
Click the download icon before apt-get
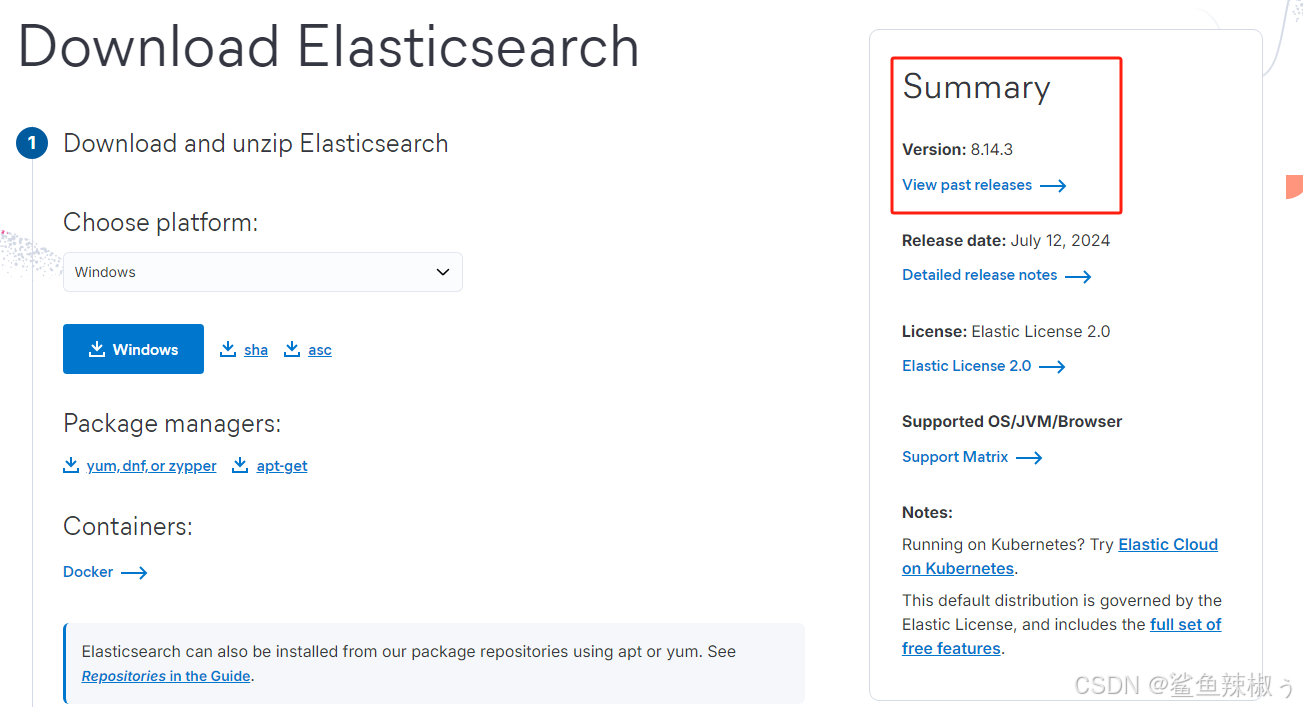click(240, 465)
